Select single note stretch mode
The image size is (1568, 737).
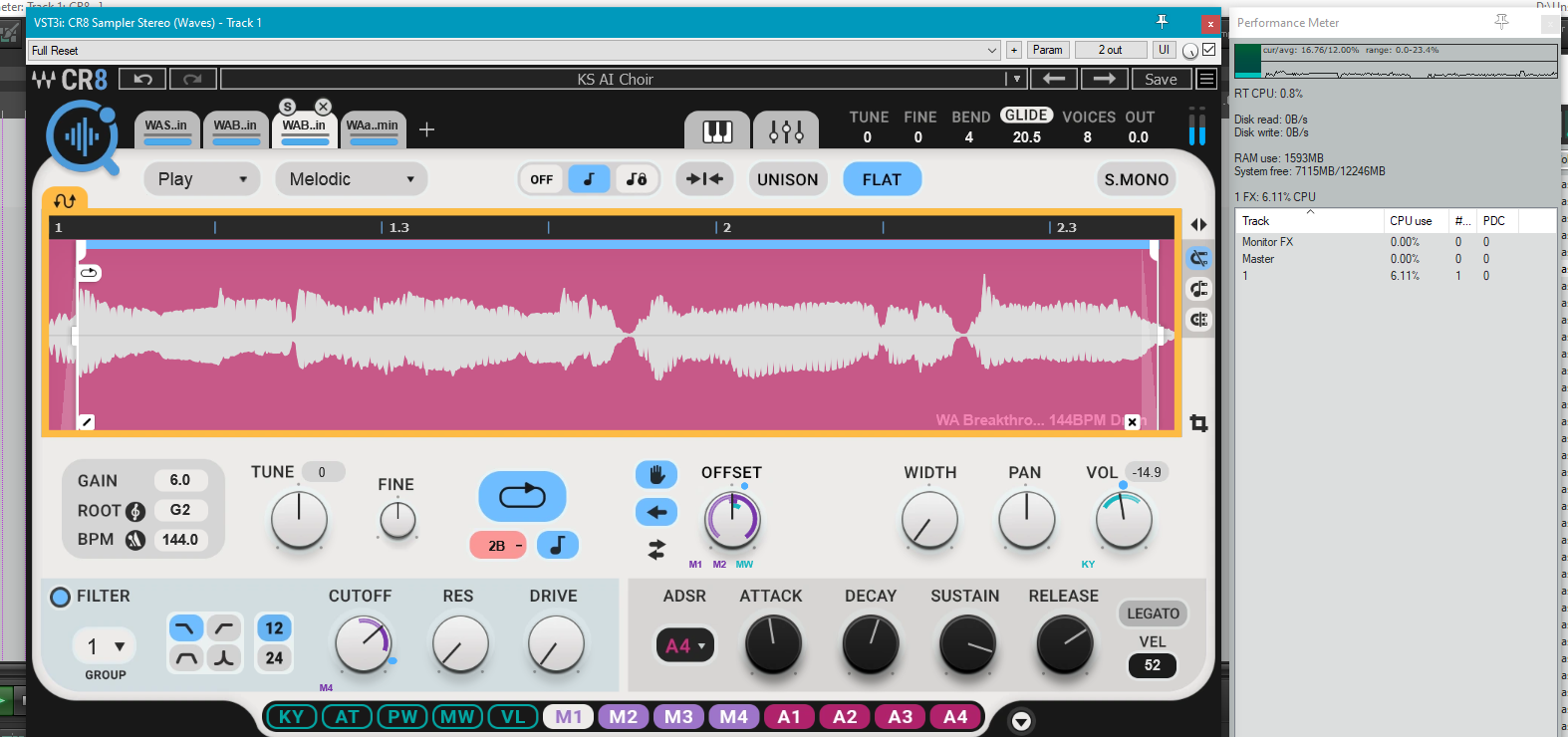(589, 179)
